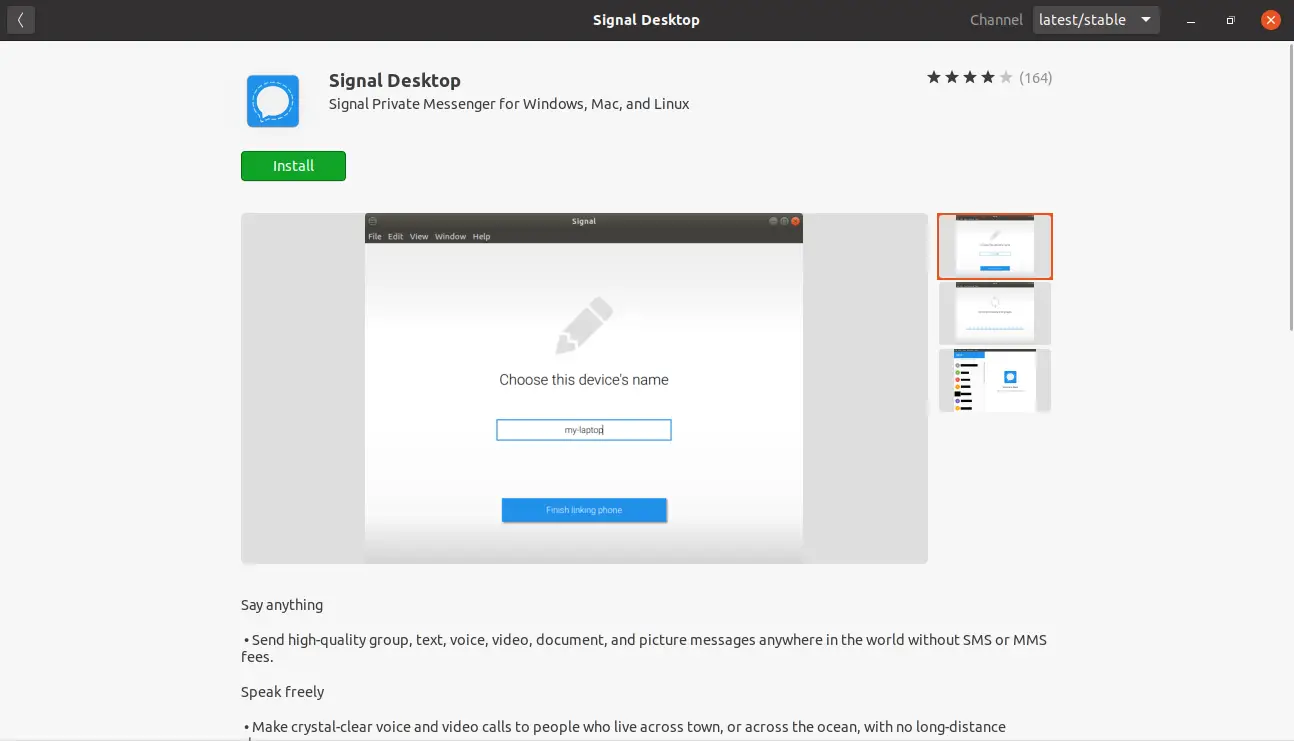Click the vertical scrollbar on the right

[1288, 190]
